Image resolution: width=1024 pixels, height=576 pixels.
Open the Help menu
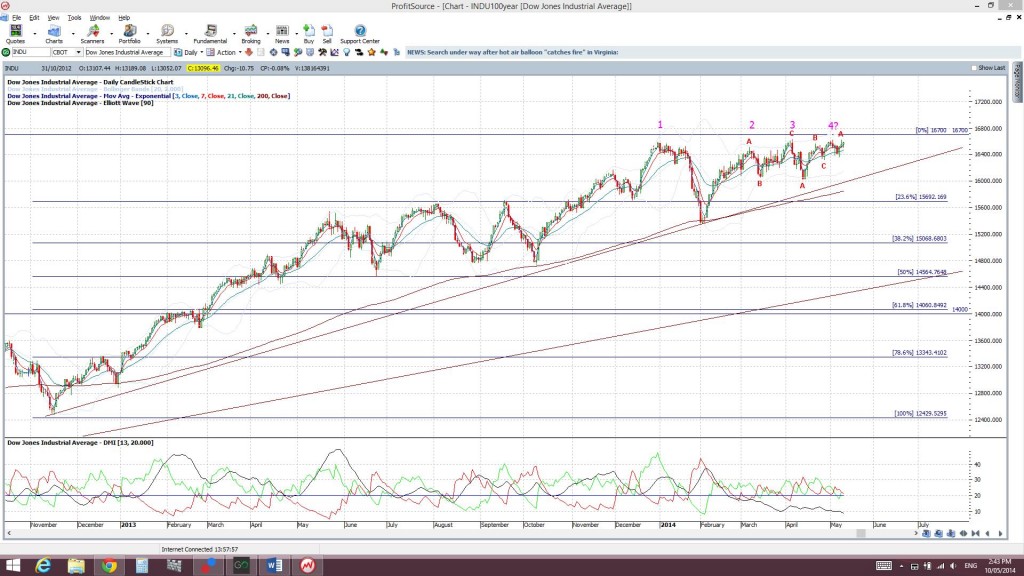click(x=124, y=18)
